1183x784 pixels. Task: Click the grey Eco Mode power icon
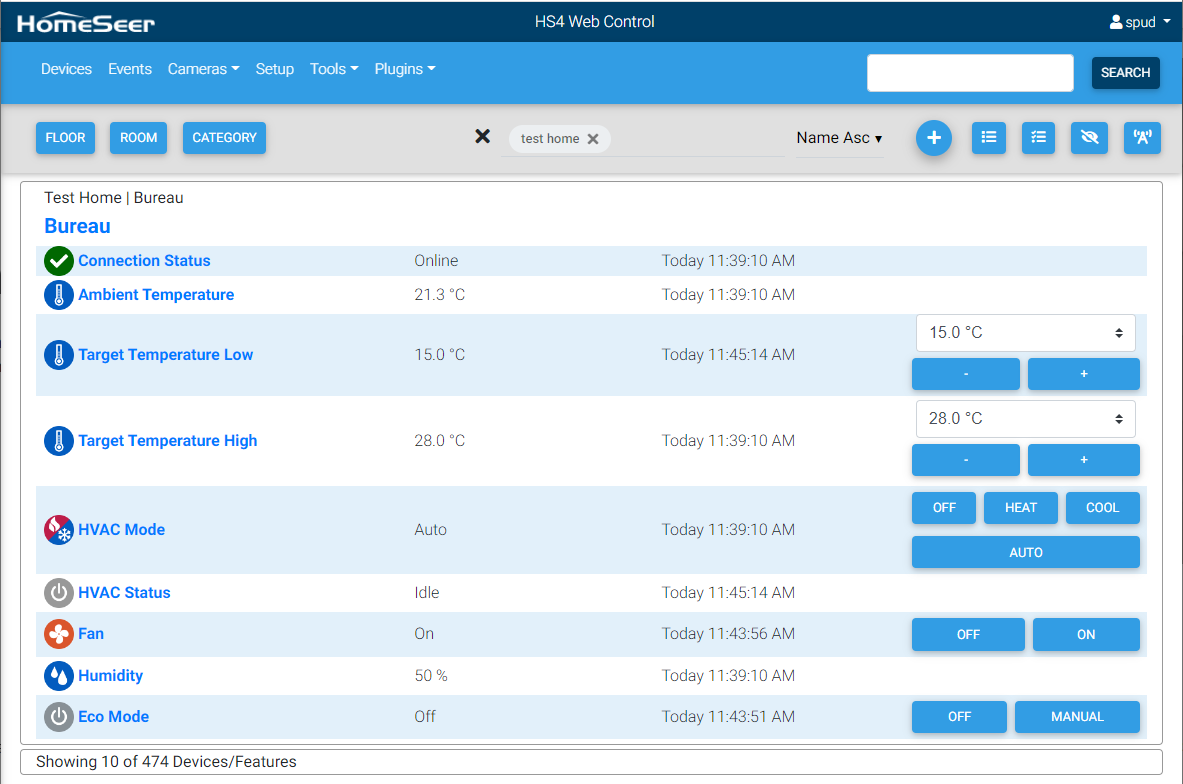[x=59, y=717]
